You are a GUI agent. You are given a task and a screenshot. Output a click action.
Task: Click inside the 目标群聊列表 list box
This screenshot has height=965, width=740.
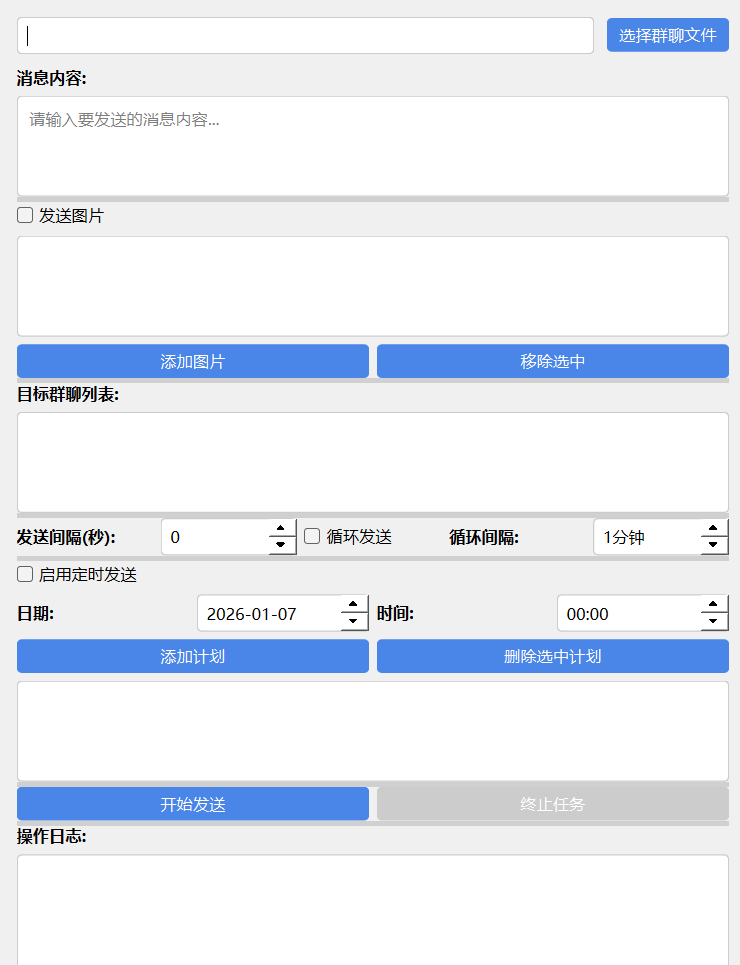[372, 462]
